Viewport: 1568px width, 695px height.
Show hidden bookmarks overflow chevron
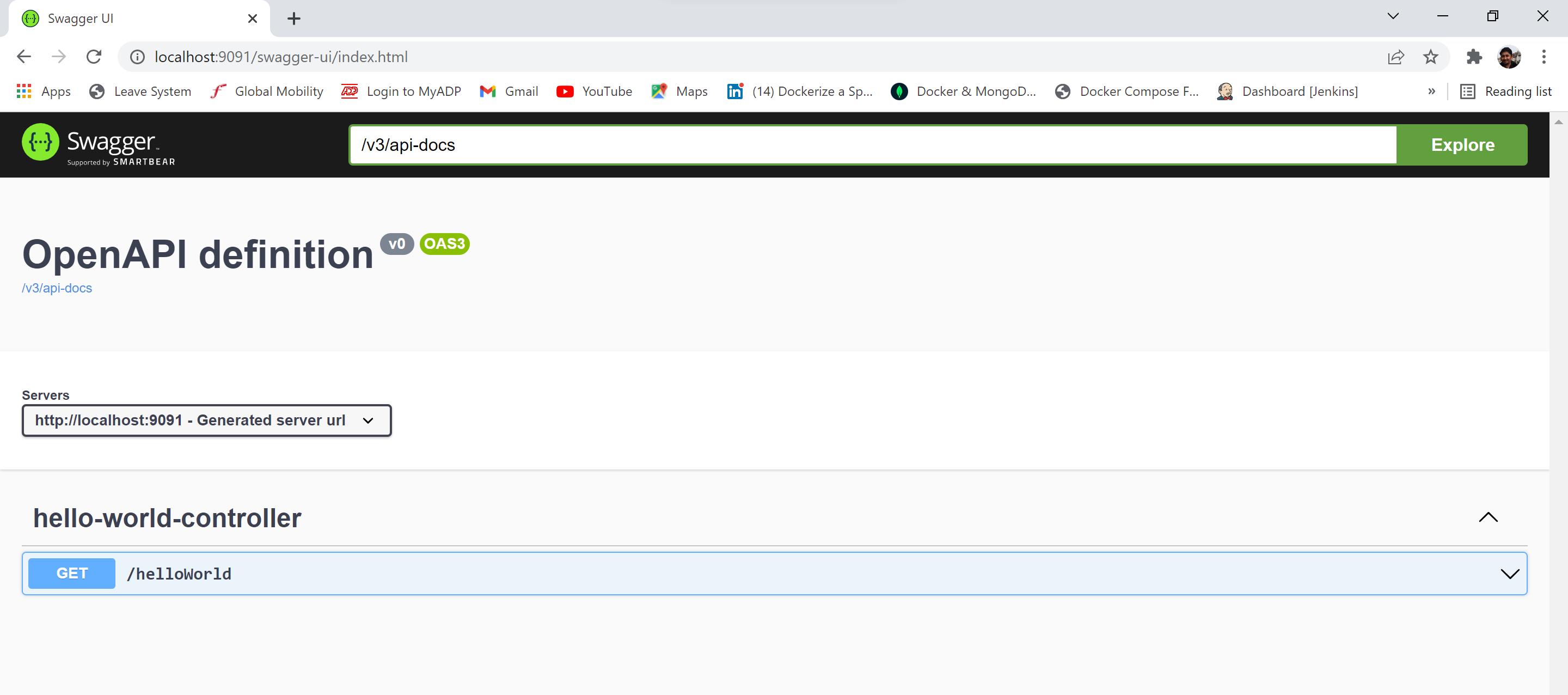click(1431, 92)
